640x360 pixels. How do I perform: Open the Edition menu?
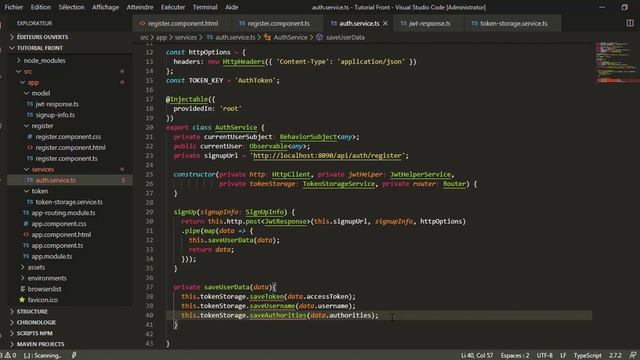(x=41, y=7)
